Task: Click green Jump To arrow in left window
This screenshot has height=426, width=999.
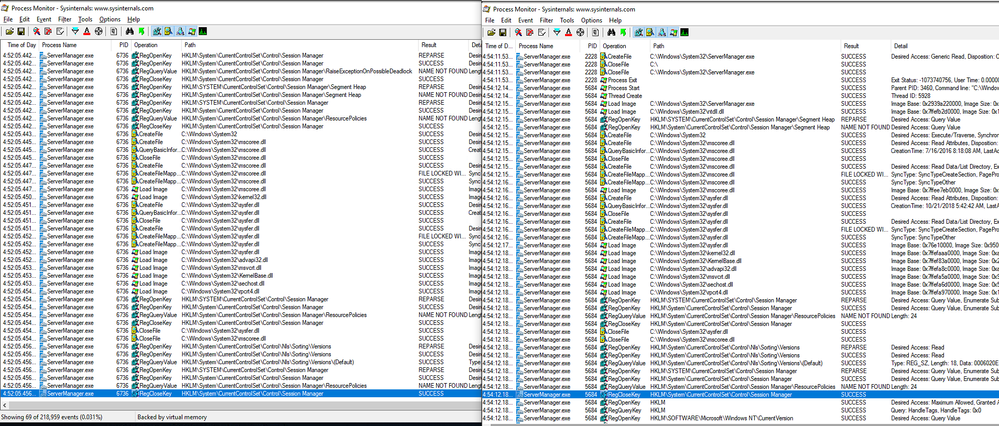Action: click(141, 31)
